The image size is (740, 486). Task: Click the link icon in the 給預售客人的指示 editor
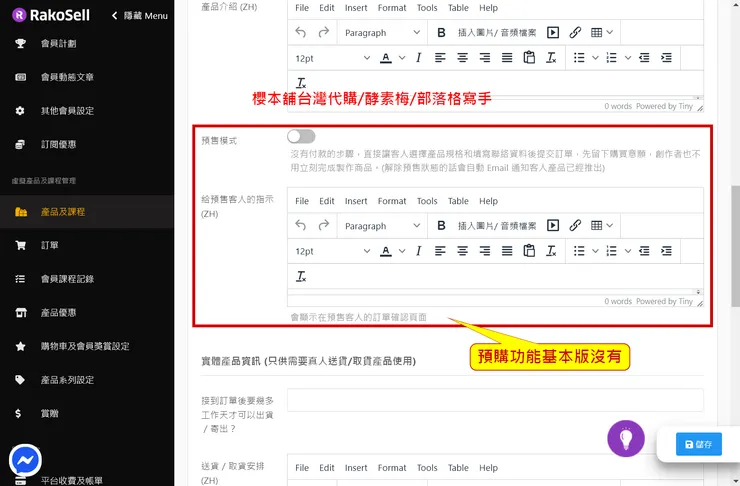click(x=575, y=226)
